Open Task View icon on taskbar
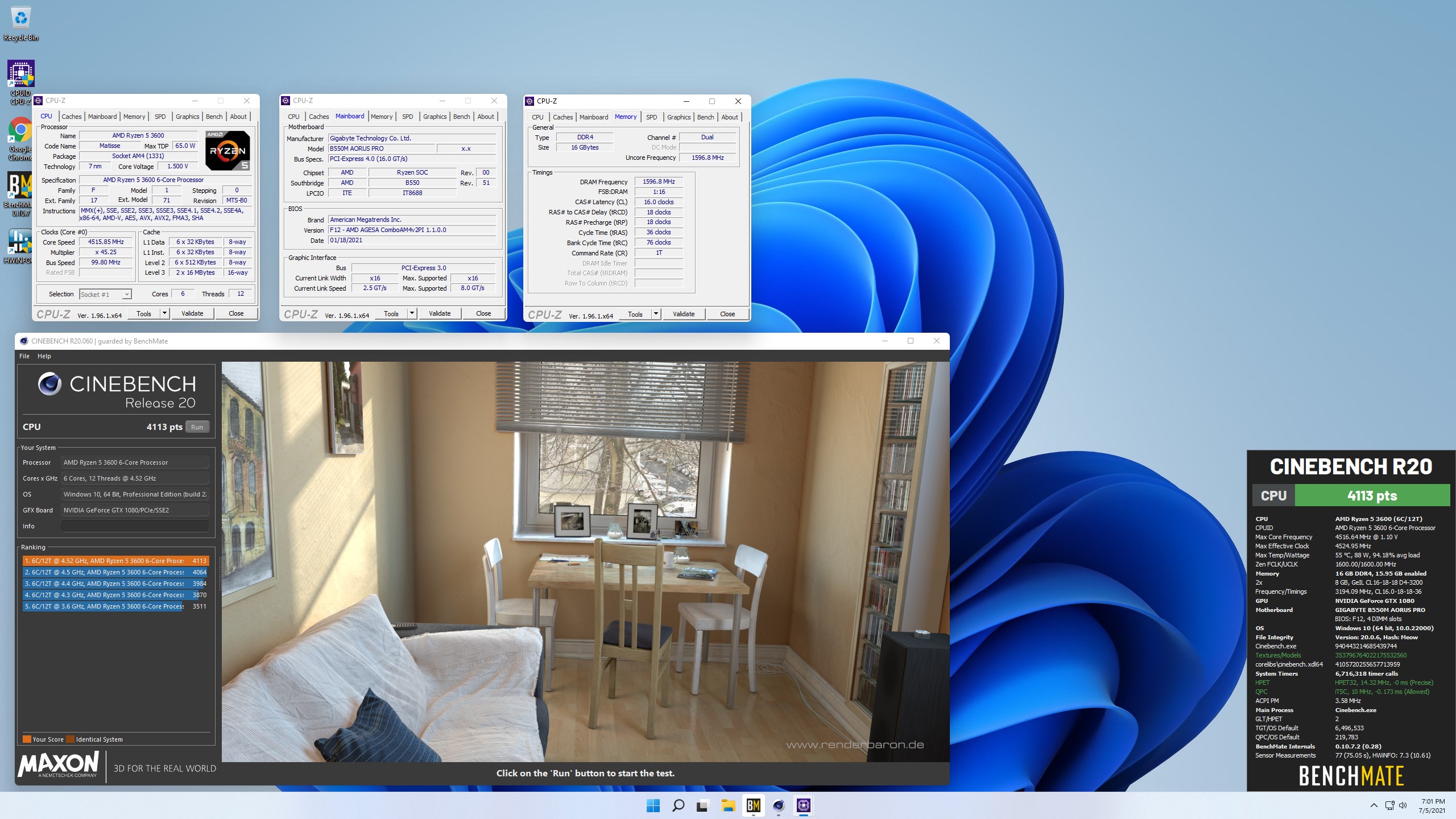Viewport: 1456px width, 819px height. click(x=703, y=805)
